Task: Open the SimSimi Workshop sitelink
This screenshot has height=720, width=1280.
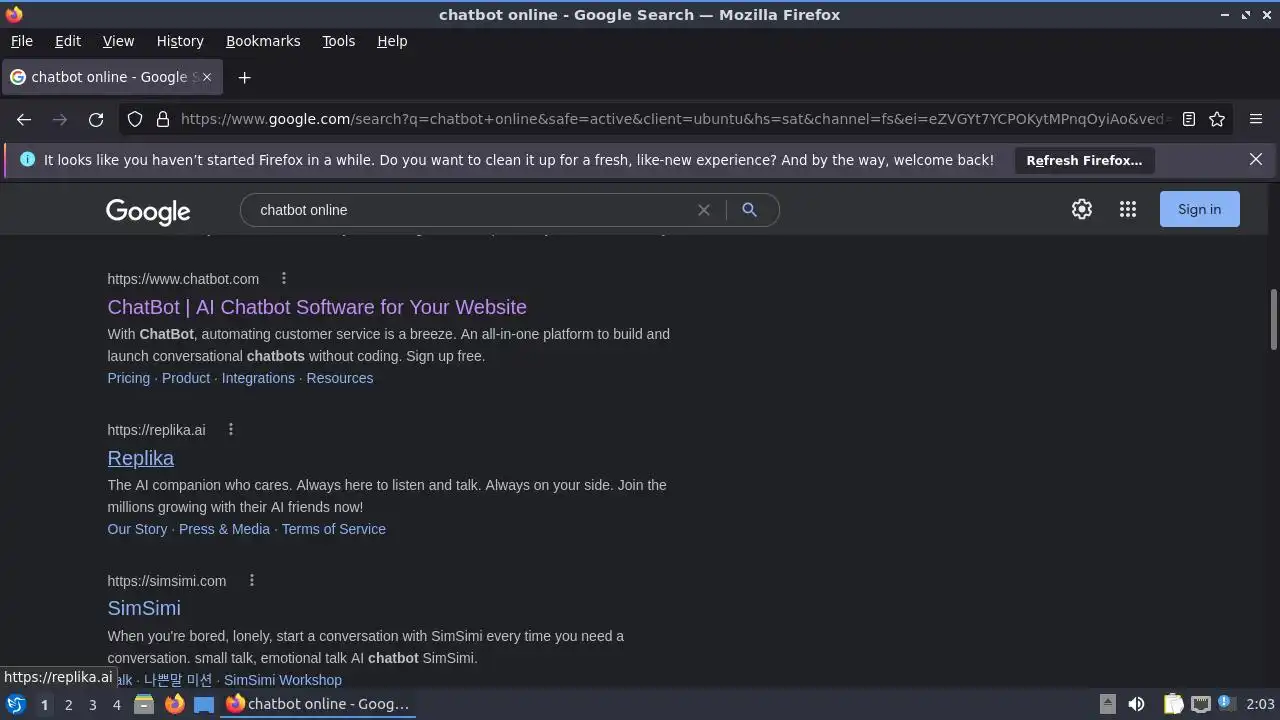Action: pyautogui.click(x=283, y=680)
